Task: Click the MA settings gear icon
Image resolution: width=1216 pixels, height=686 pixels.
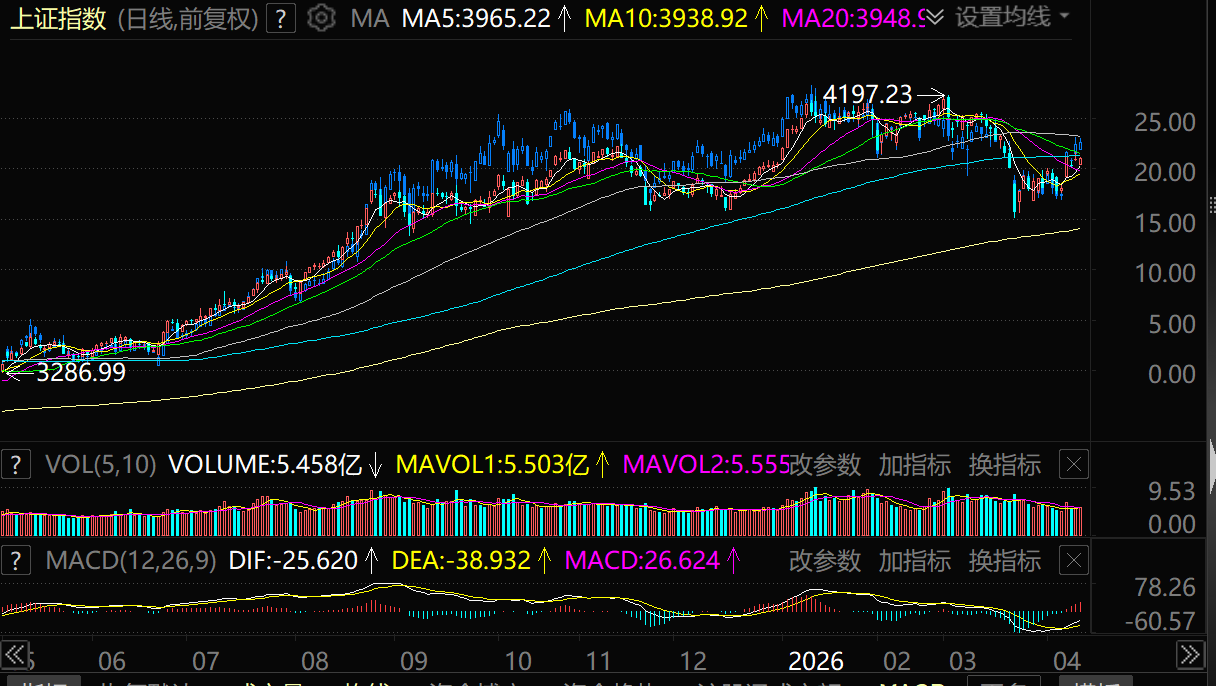Action: tap(321, 18)
